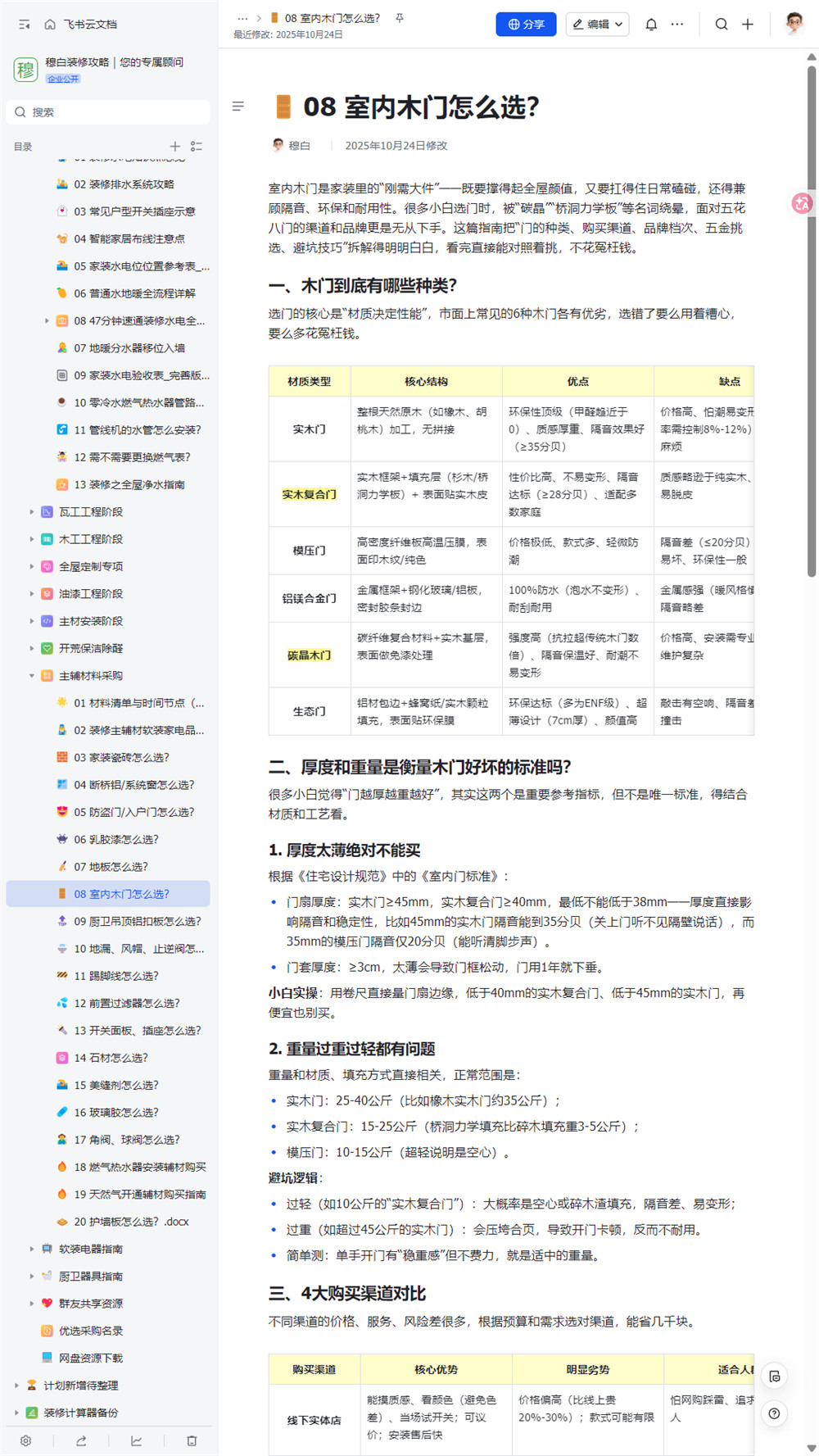Open the user profile avatar

(794, 24)
